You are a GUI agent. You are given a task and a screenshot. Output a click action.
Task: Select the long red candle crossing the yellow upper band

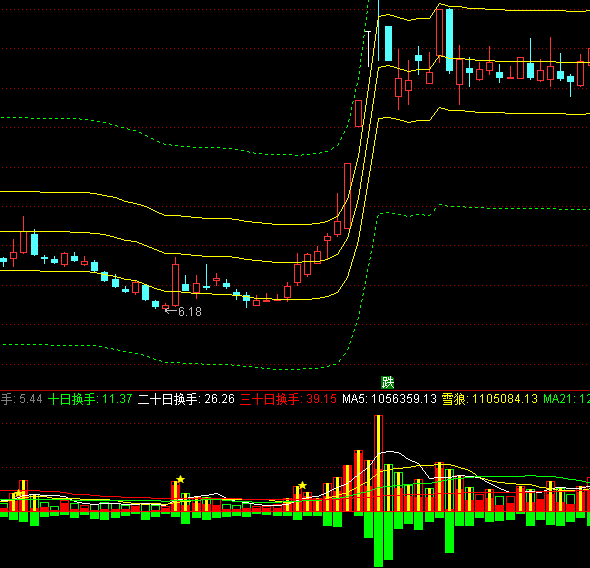(347, 196)
